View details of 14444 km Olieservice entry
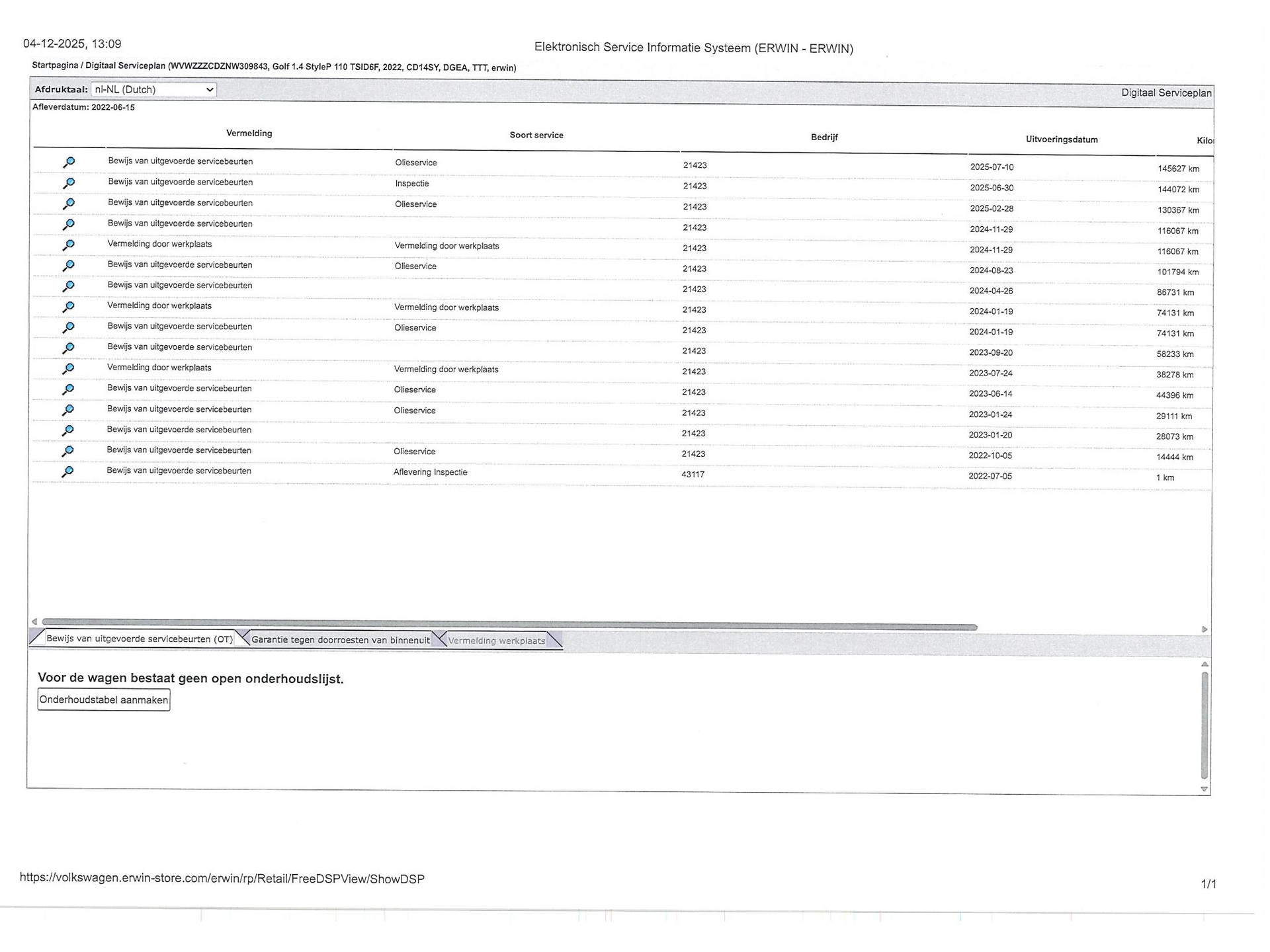This screenshot has height=952, width=1270. point(67,451)
